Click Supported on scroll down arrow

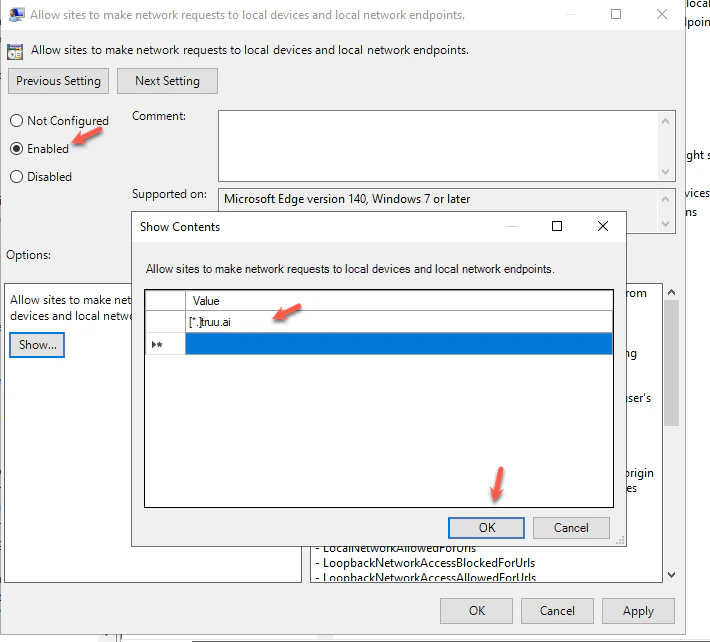(x=665, y=224)
